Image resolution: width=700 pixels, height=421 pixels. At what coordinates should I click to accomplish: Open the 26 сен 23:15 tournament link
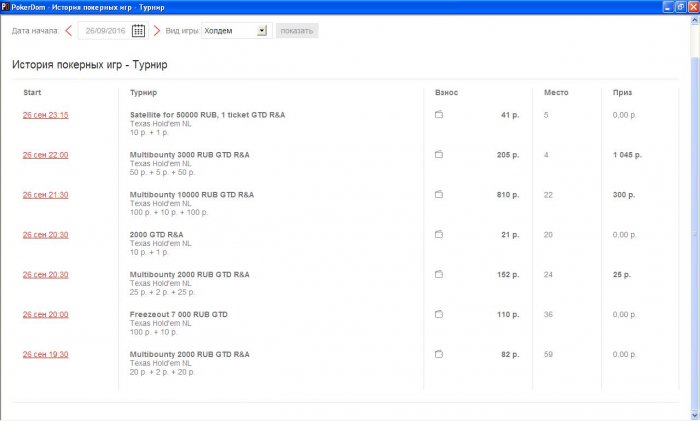(46, 115)
